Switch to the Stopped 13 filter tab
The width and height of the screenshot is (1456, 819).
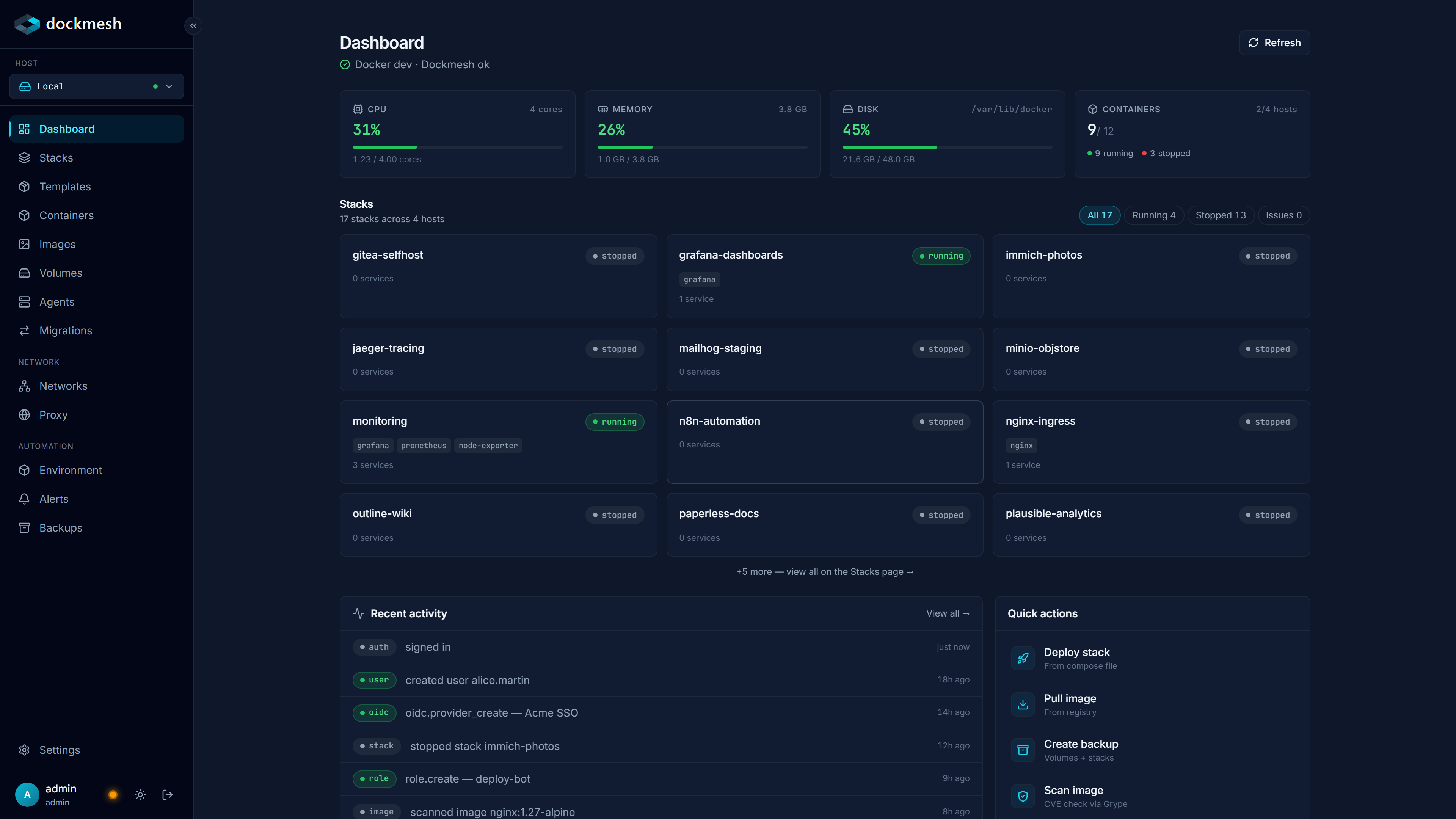point(1220,215)
